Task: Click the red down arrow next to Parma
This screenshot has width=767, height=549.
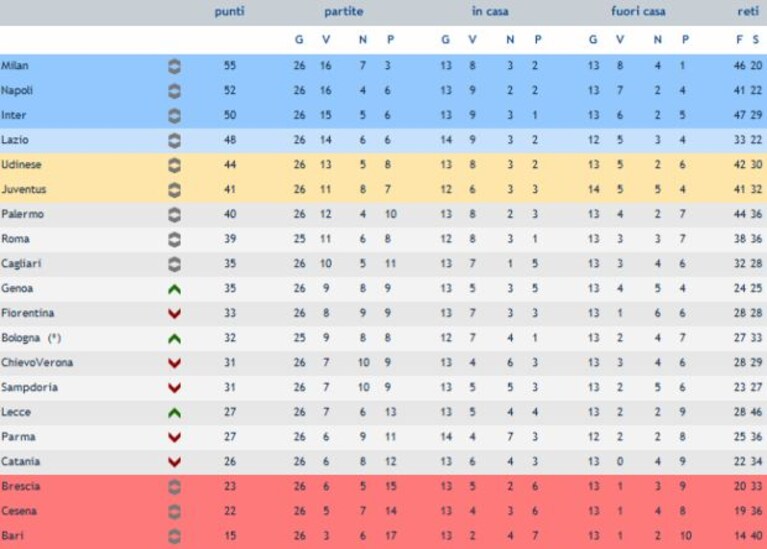Action: tap(175, 437)
